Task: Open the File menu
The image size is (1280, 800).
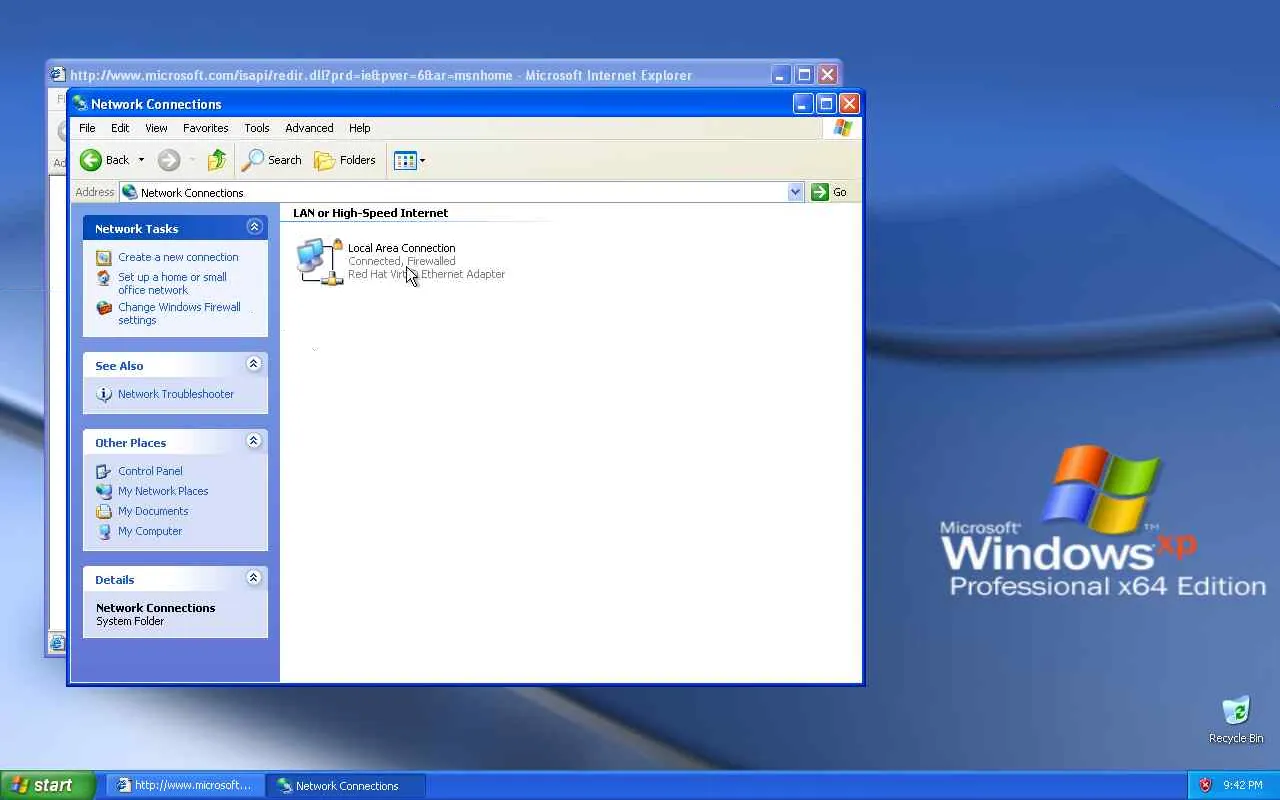Action: click(x=87, y=128)
